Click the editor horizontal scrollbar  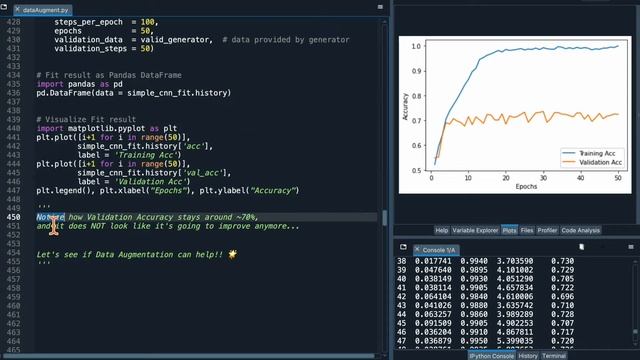click(x=190, y=356)
